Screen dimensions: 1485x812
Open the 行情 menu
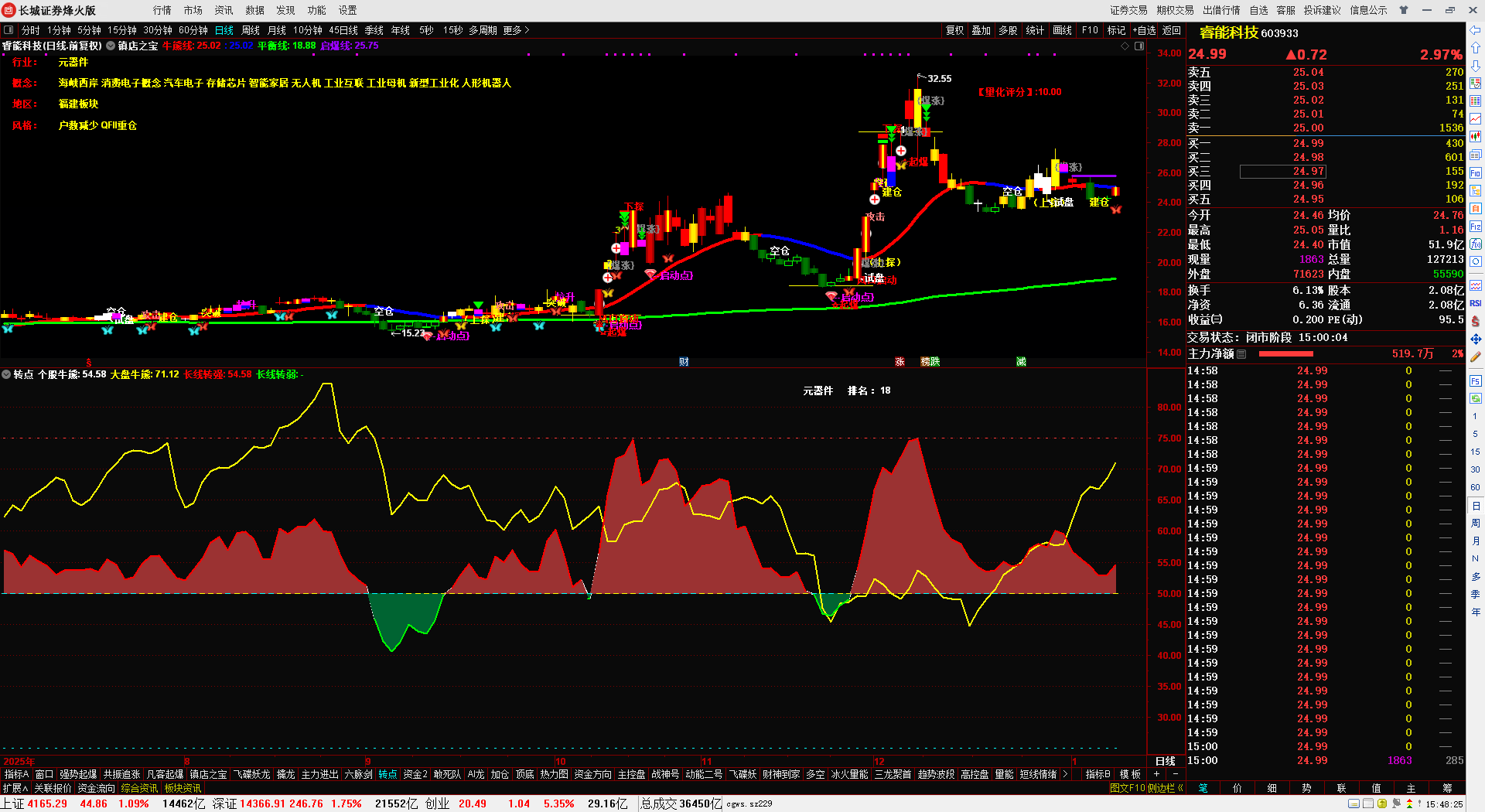coord(162,10)
